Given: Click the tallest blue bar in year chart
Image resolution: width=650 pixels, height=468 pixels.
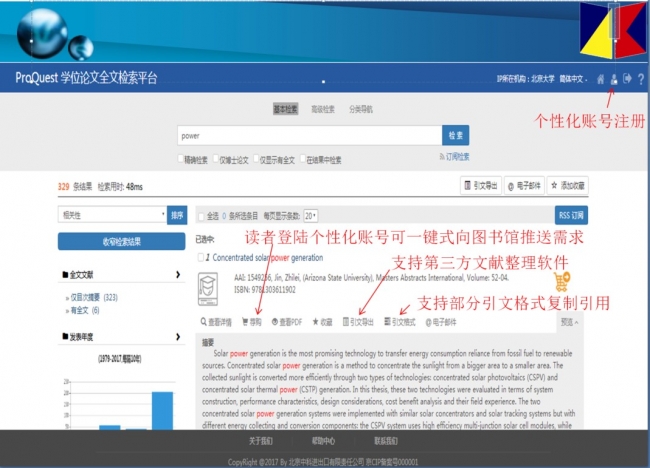Looking at the screenshot, I should pyautogui.click(x=162, y=410).
